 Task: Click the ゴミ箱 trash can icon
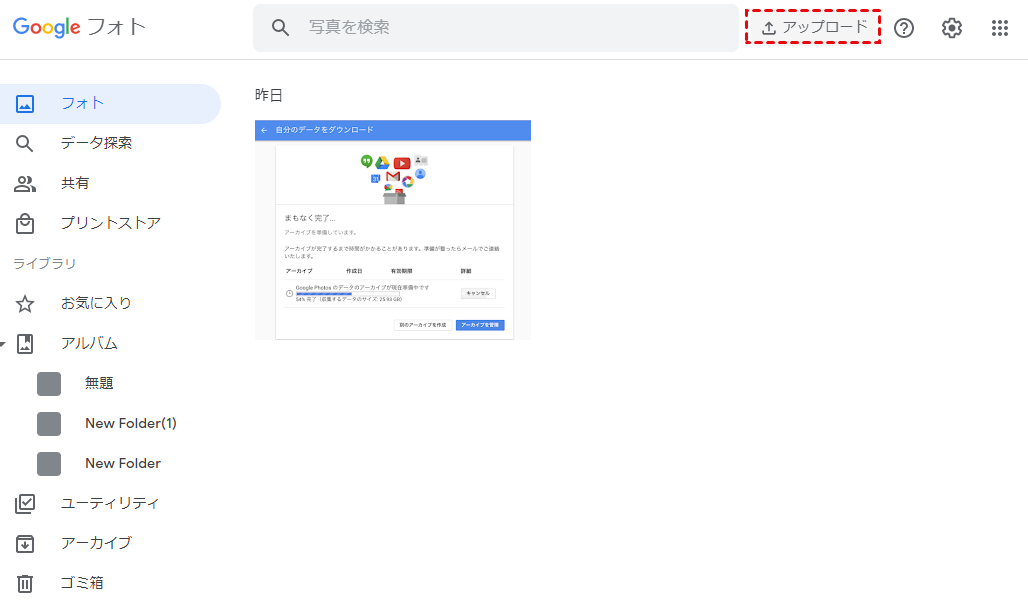click(25, 584)
